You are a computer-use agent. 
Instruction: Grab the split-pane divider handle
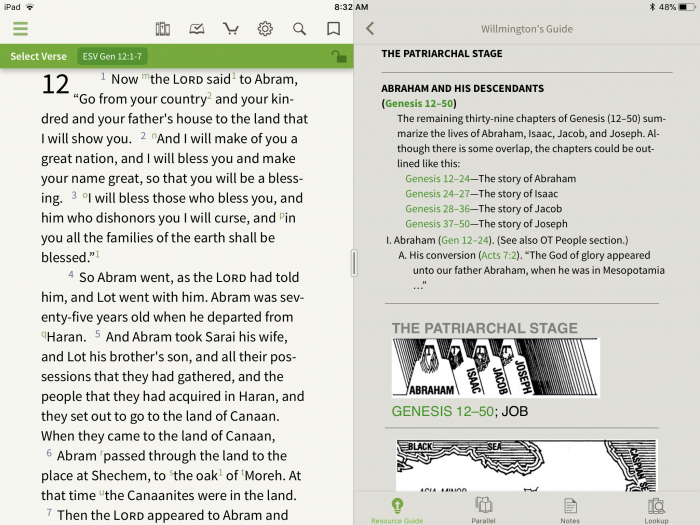pyautogui.click(x=354, y=263)
